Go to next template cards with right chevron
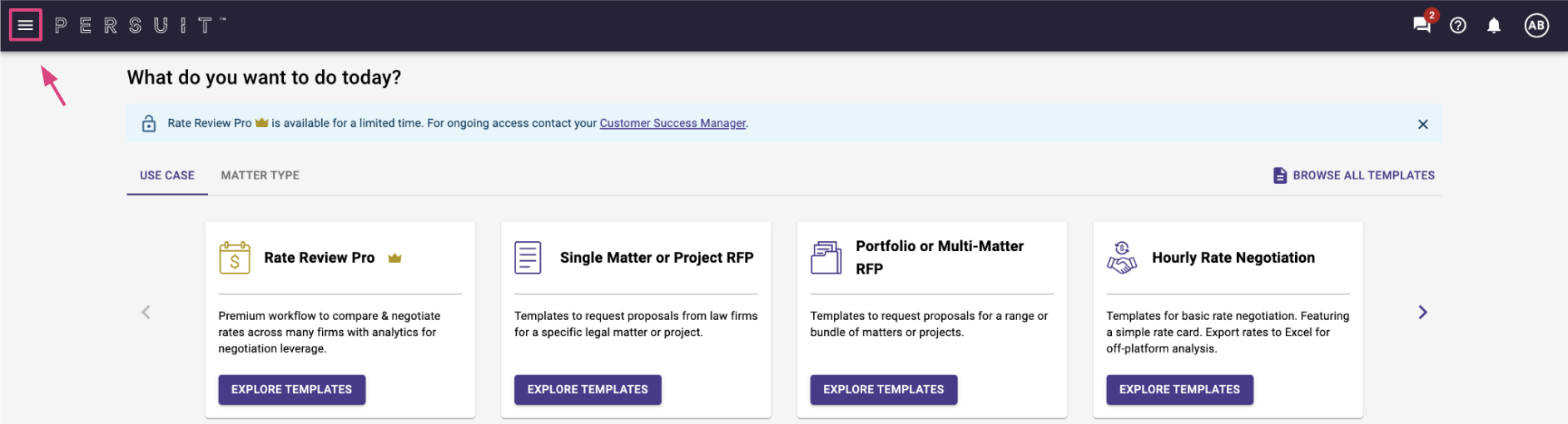The width and height of the screenshot is (1568, 424). point(1423,312)
